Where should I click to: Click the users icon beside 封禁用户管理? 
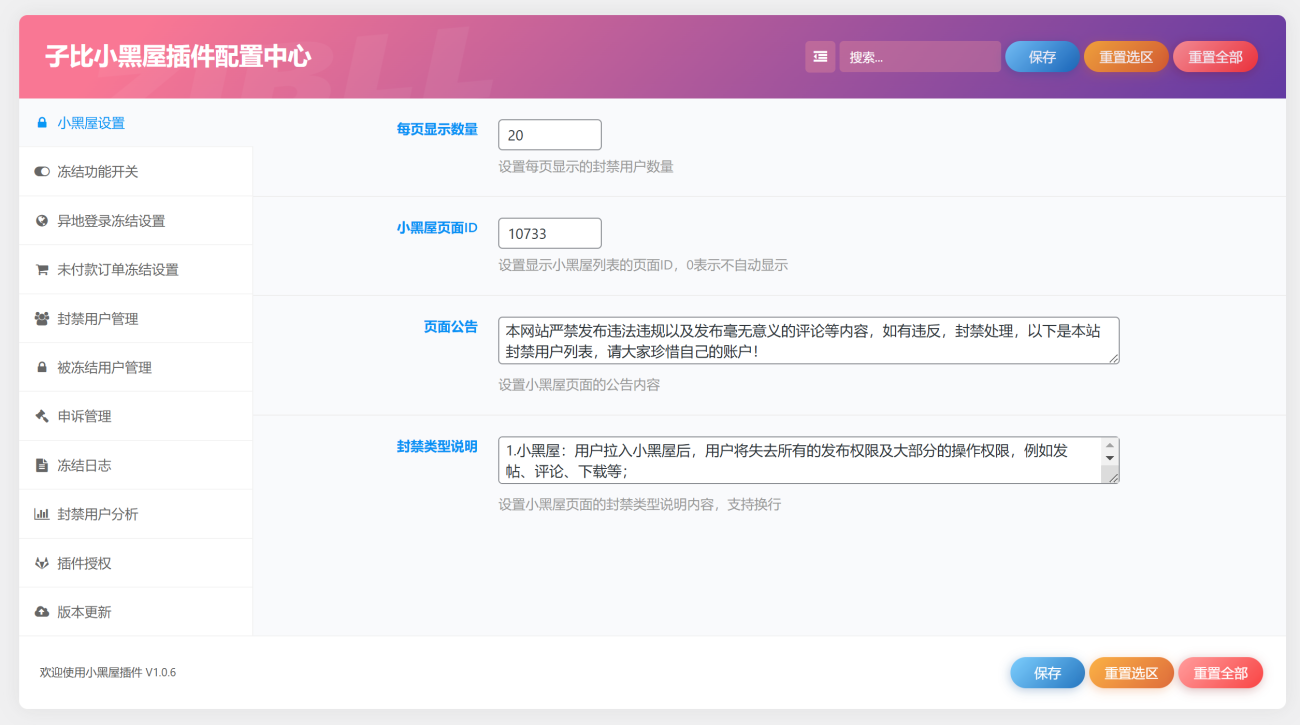point(42,319)
